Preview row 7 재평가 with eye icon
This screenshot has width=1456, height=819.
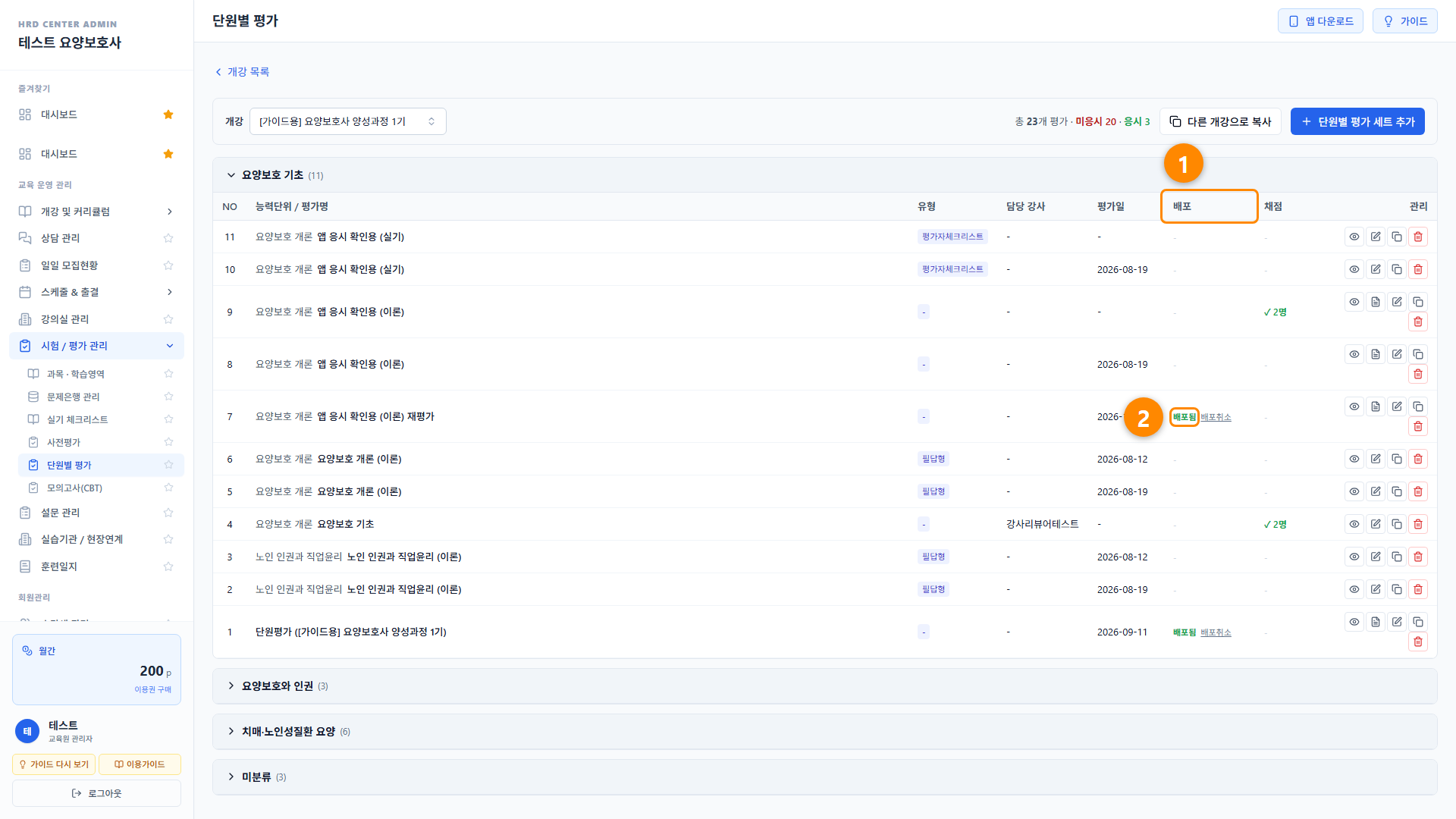(1354, 406)
